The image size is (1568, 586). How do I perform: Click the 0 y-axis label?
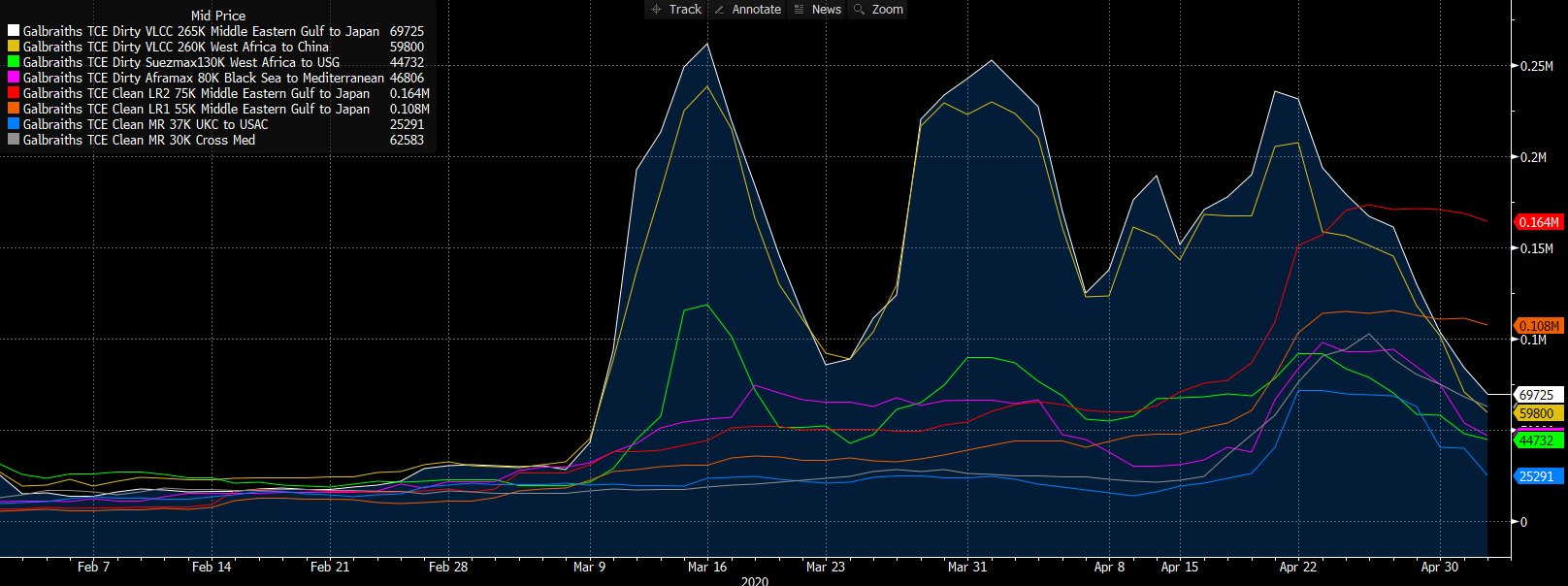click(1523, 522)
